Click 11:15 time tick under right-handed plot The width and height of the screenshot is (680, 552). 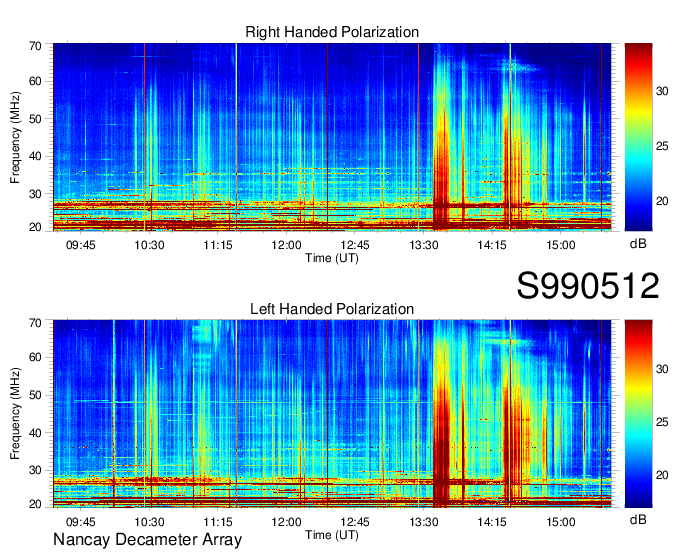click(x=218, y=245)
